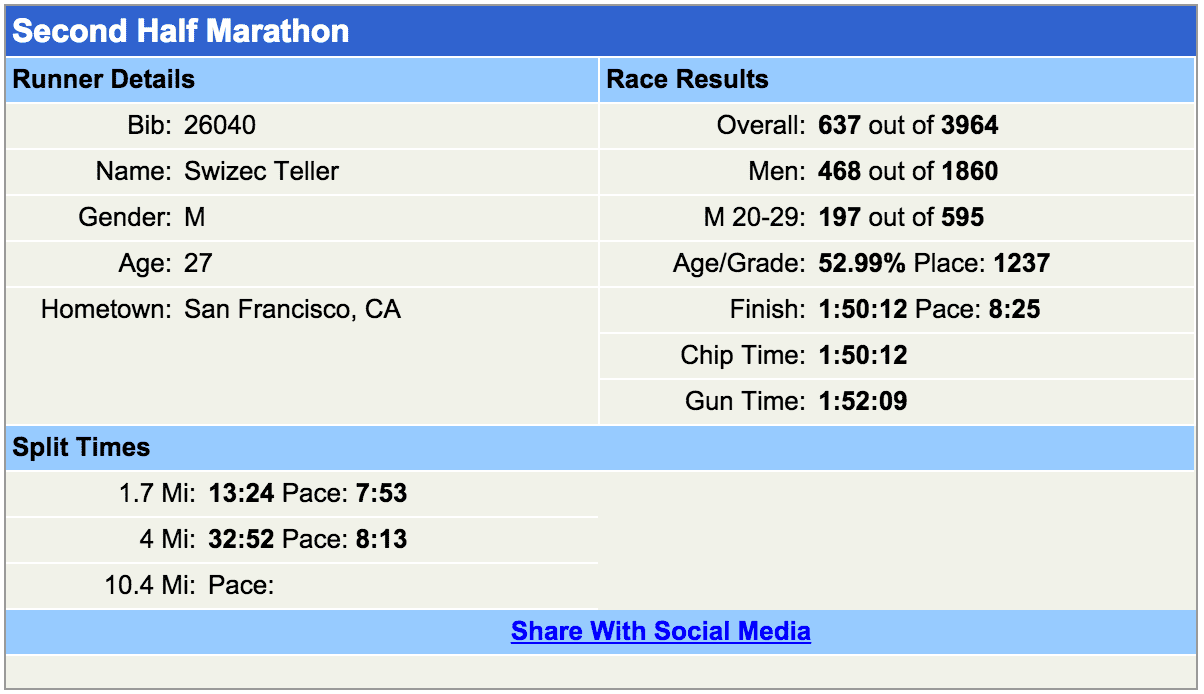Click the Finish time 1:50:12 row
The height and width of the screenshot is (694, 1204).
[x=862, y=309]
